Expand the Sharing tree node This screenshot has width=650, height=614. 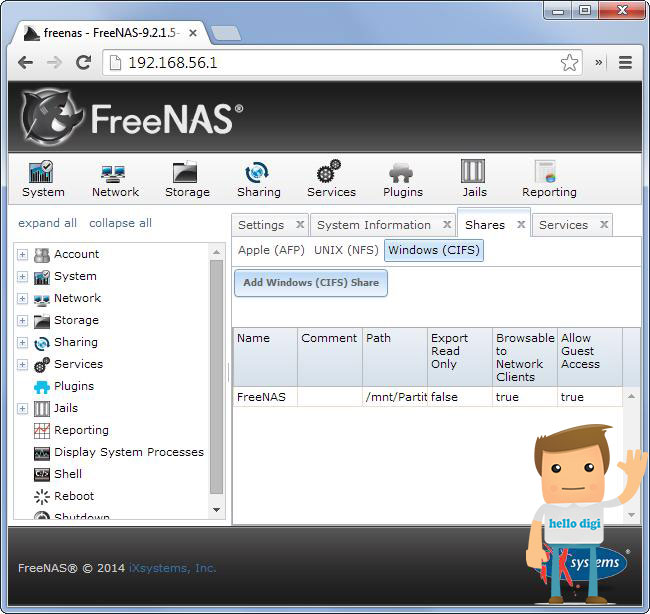point(22,342)
